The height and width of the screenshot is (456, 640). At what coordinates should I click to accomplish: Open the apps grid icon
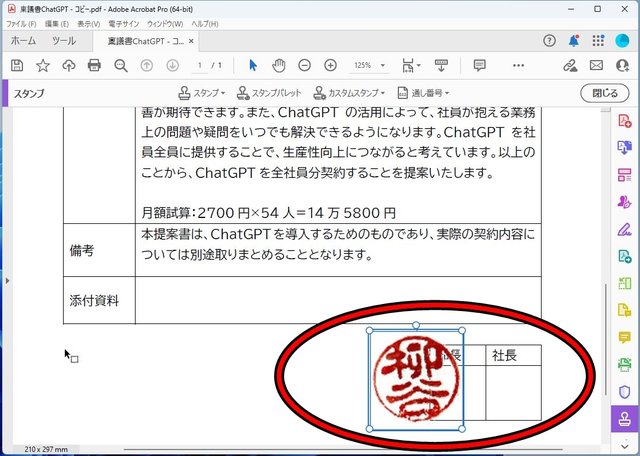[x=598, y=41]
